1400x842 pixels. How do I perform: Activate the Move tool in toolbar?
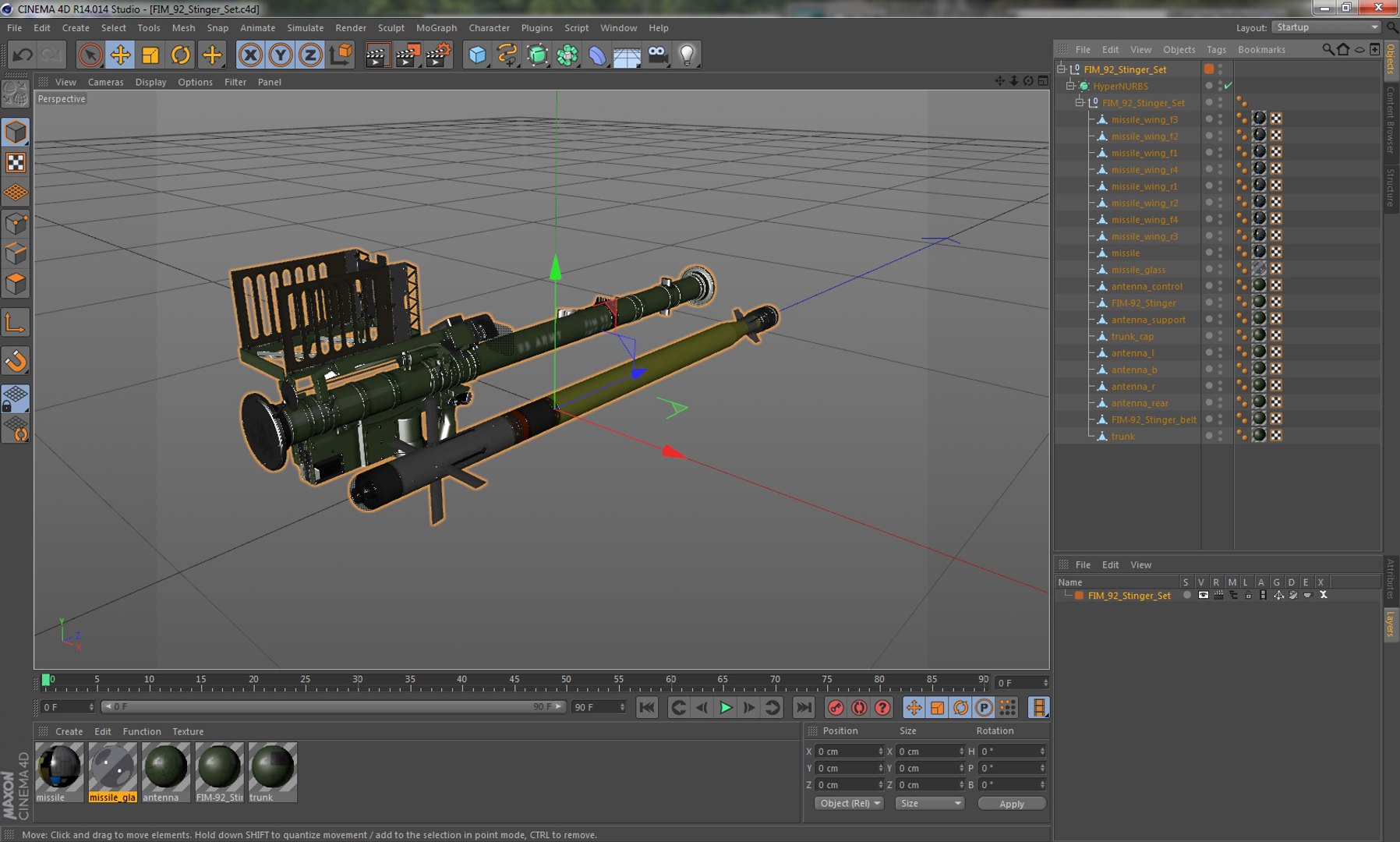pyautogui.click(x=120, y=55)
